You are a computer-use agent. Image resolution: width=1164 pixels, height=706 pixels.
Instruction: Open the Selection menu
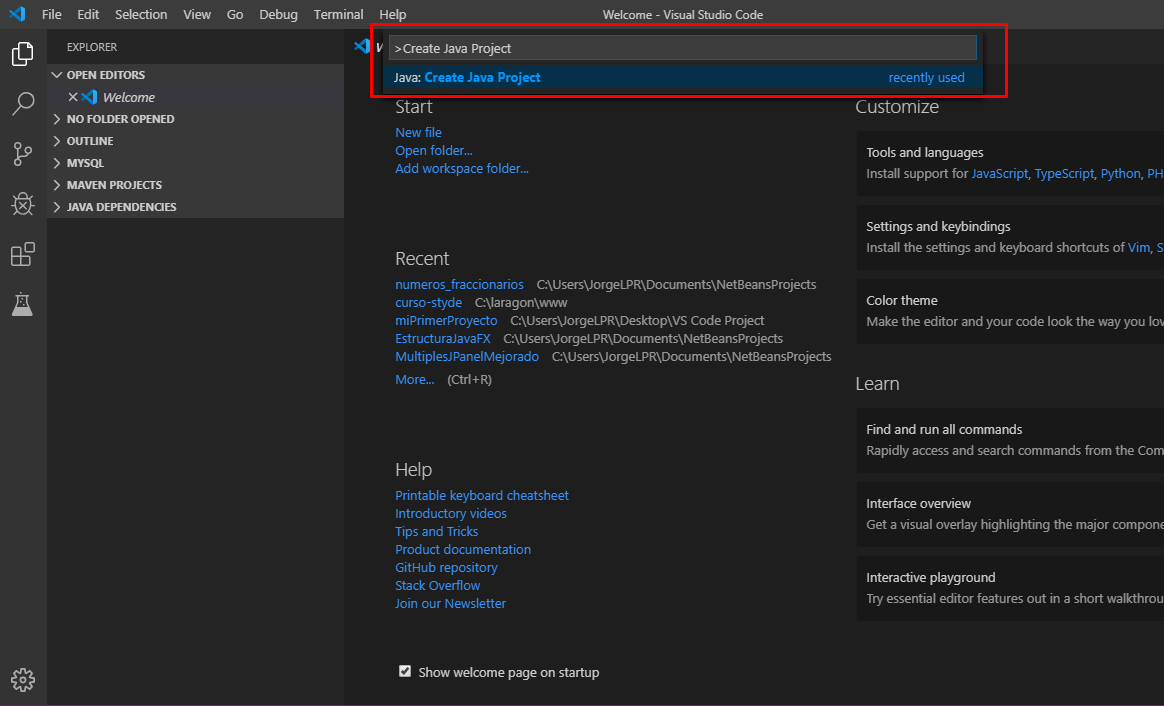pyautogui.click(x=141, y=14)
